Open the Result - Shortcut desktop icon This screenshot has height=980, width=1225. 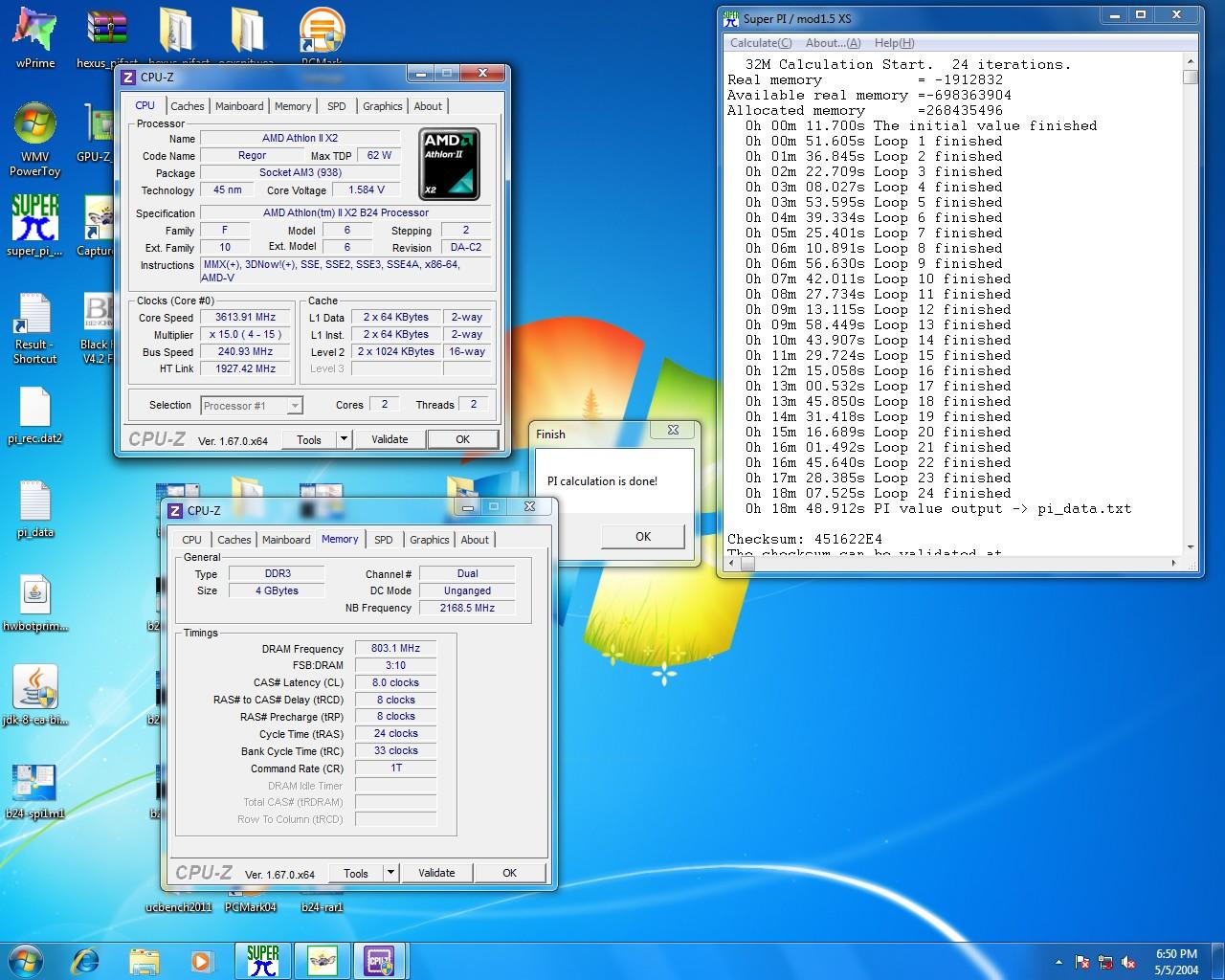(x=34, y=328)
